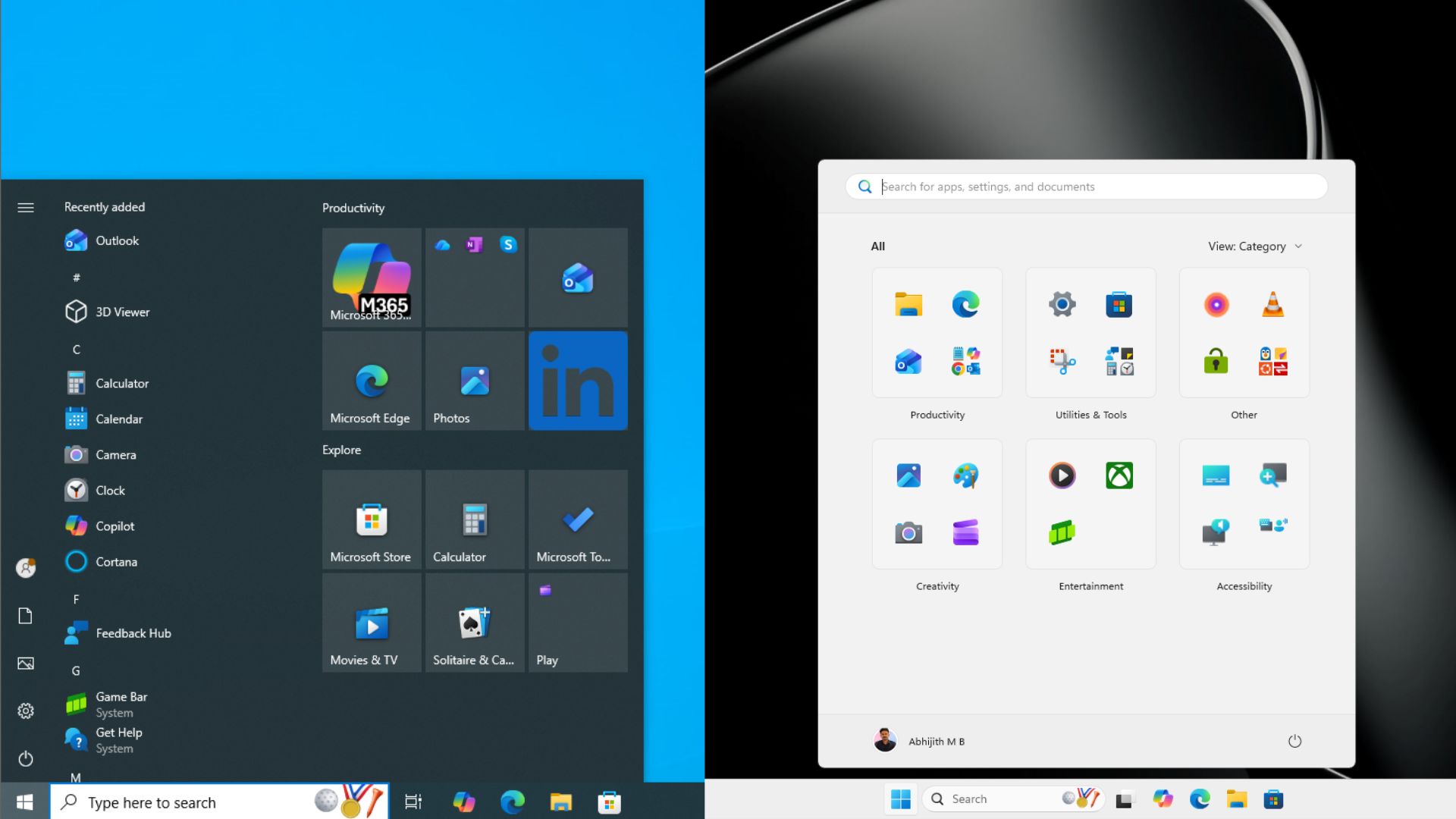Open the Accessibility category folder
Image resolution: width=1456 pixels, height=819 pixels.
coord(1244,504)
